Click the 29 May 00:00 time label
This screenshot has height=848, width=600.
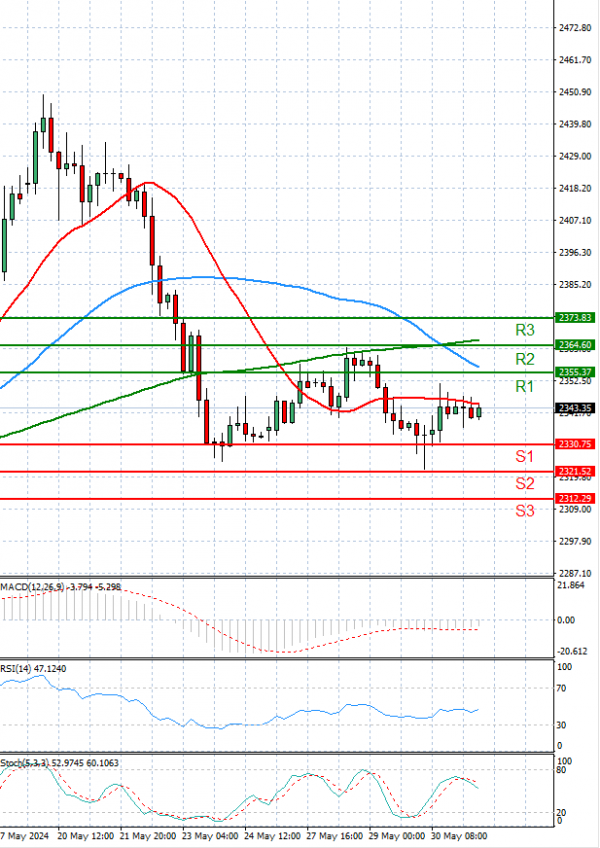[x=397, y=836]
